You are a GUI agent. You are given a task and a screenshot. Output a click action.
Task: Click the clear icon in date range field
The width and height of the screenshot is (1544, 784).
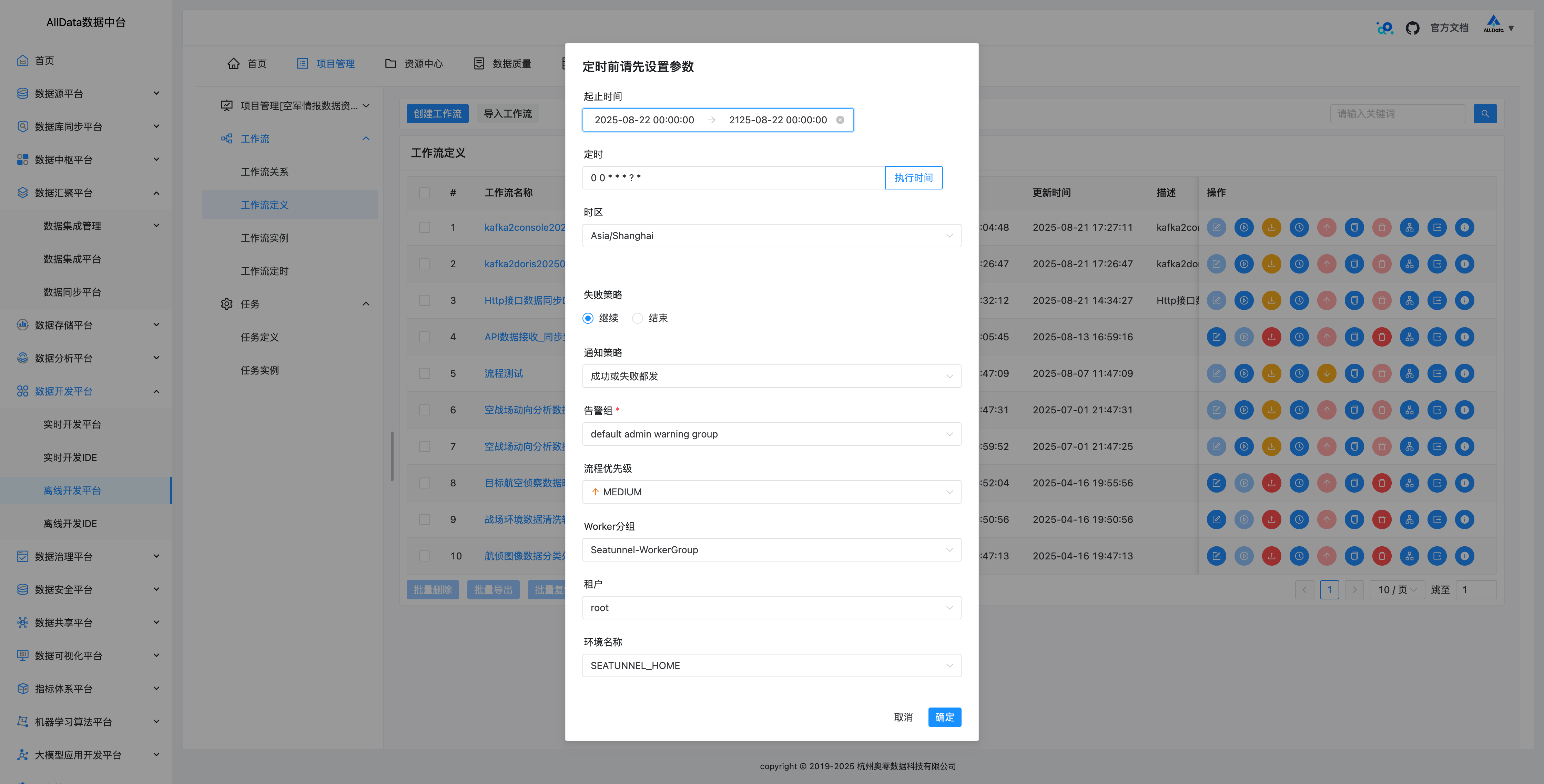840,120
